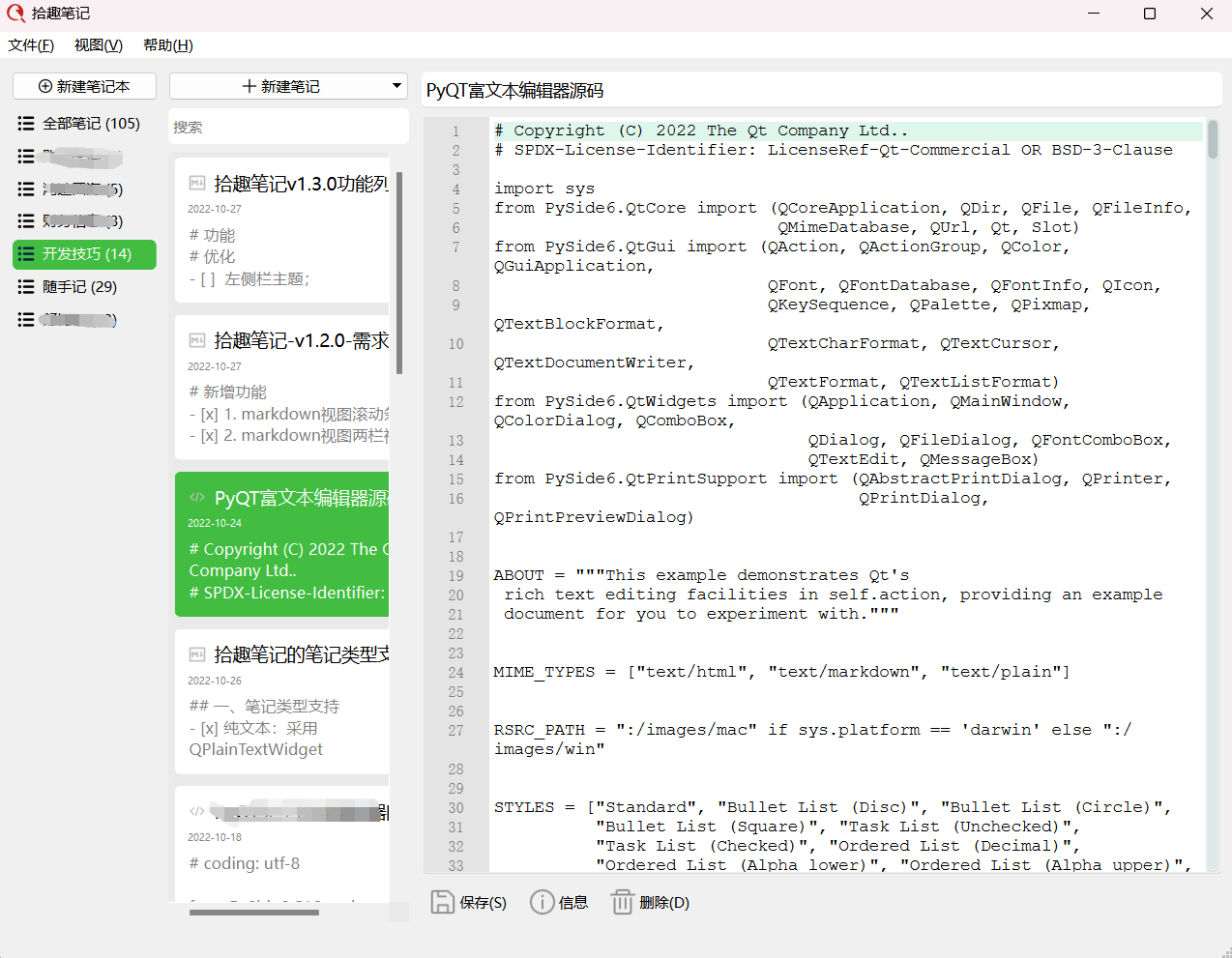Click the MIME_TYPES line in editor
This screenshot has width=1232, height=958.
[x=781, y=672]
